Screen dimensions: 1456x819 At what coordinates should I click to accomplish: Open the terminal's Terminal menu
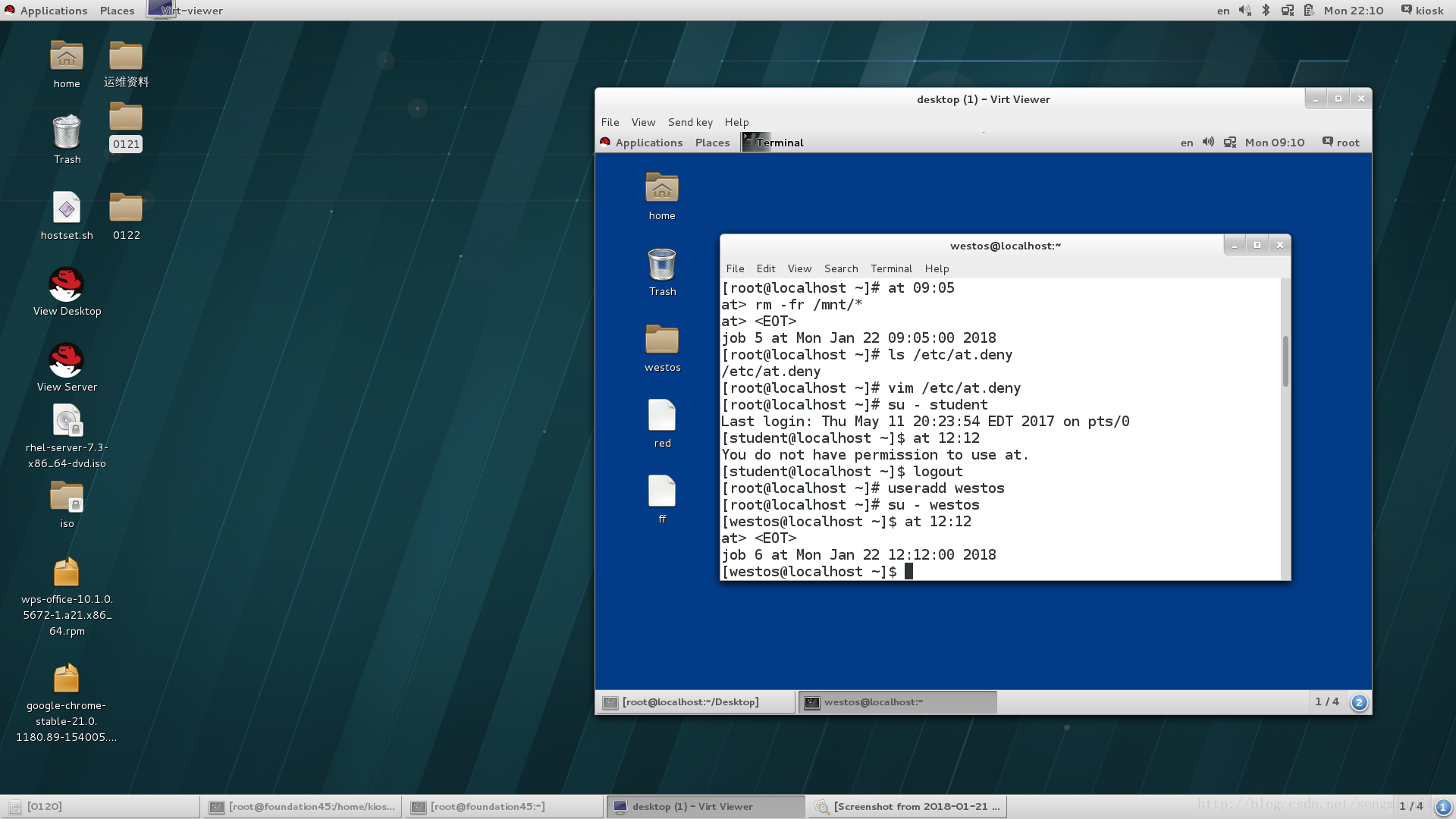[x=891, y=268]
